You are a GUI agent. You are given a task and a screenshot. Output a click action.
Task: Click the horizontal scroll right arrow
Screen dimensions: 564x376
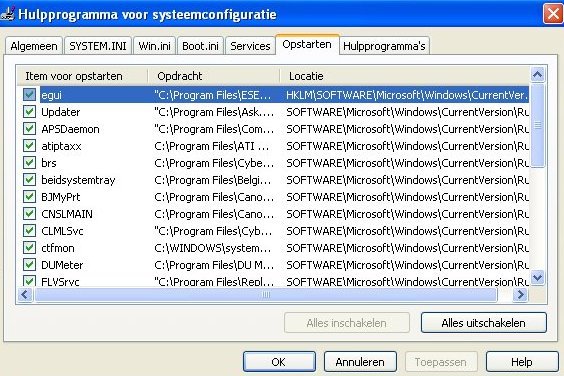click(520, 295)
